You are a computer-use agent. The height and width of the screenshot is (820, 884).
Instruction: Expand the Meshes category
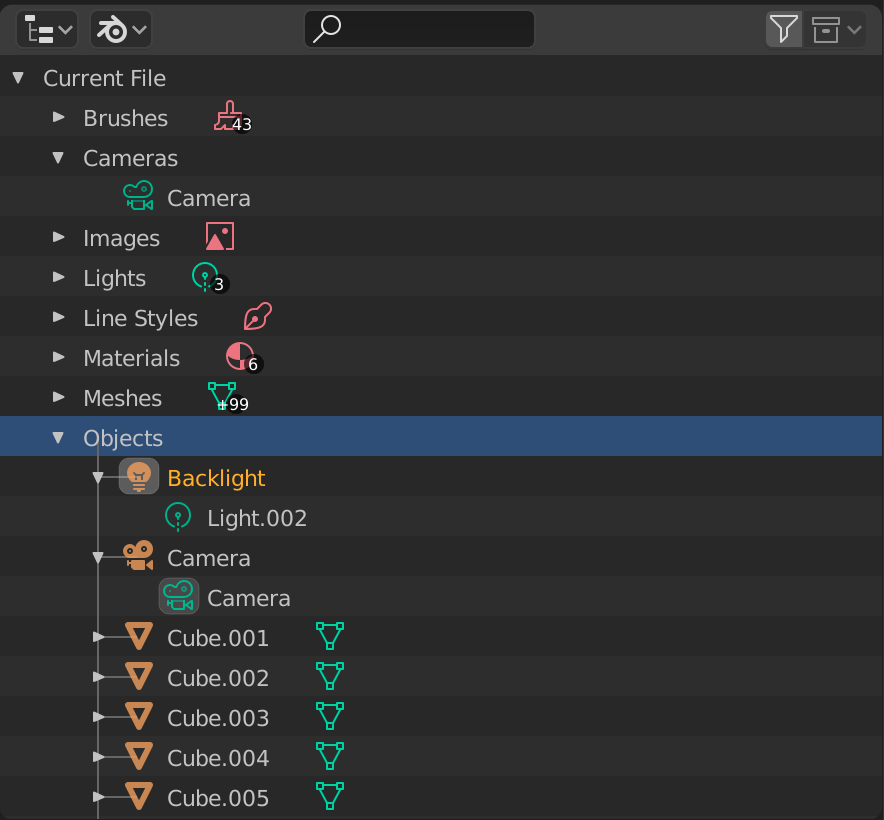59,398
